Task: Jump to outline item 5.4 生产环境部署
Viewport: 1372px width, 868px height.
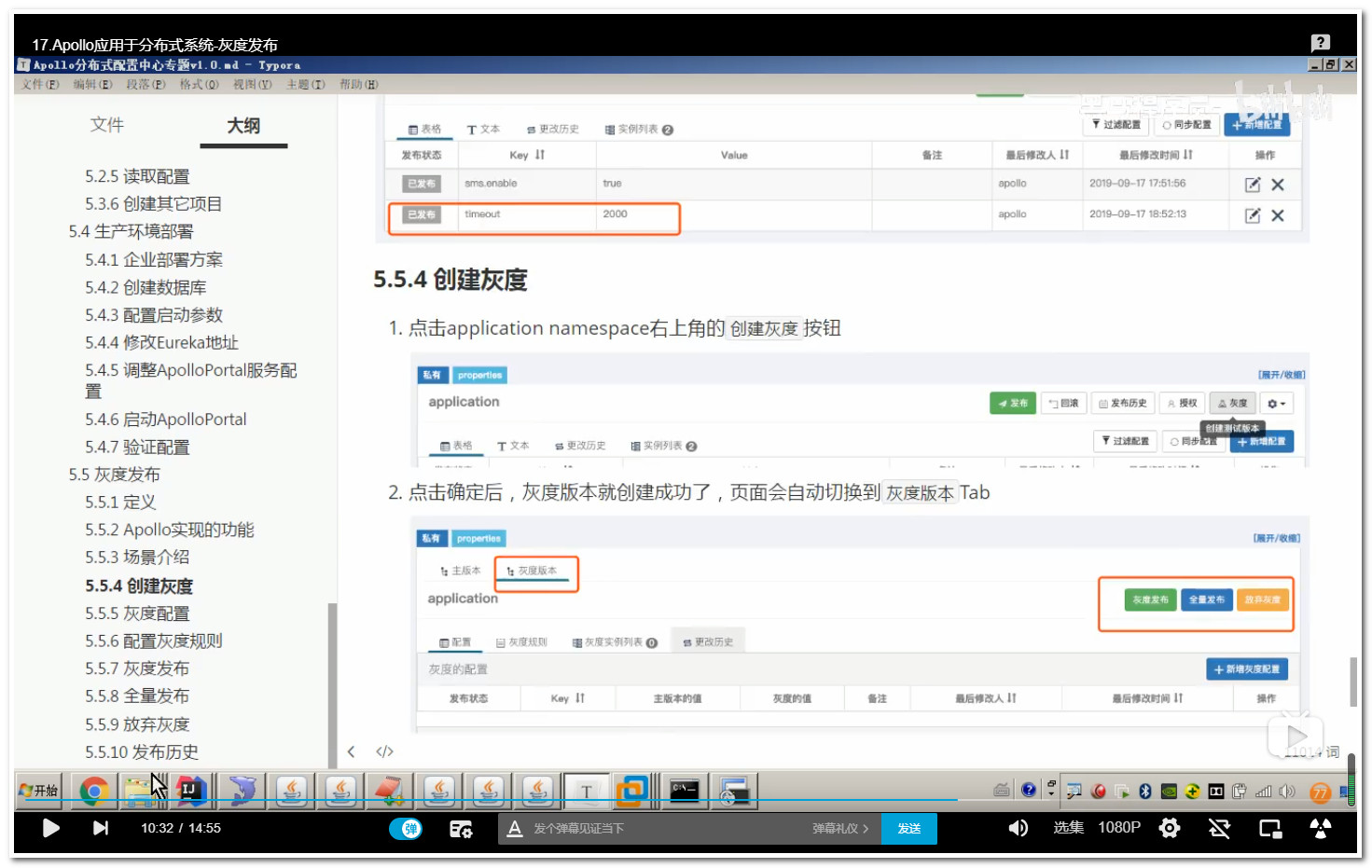Action: [131, 231]
